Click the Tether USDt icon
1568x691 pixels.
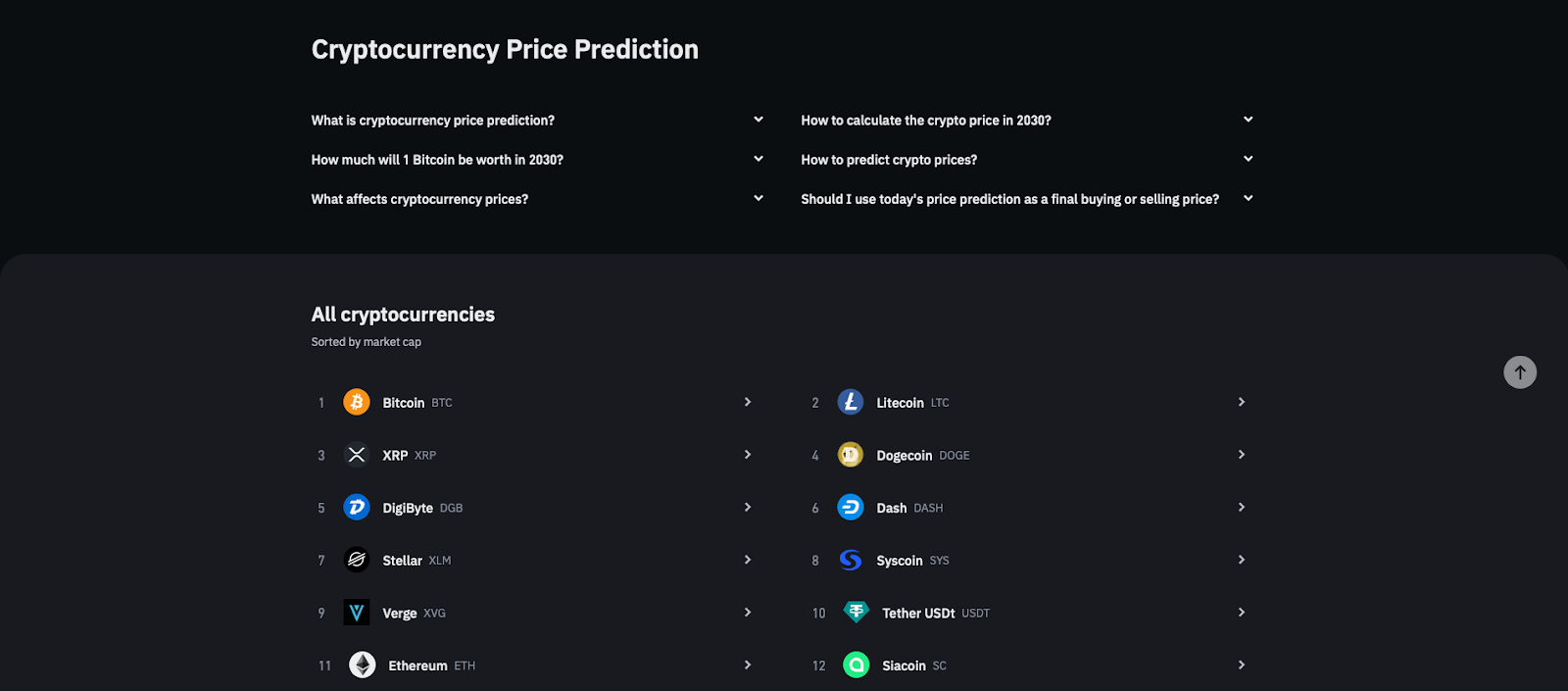(856, 613)
